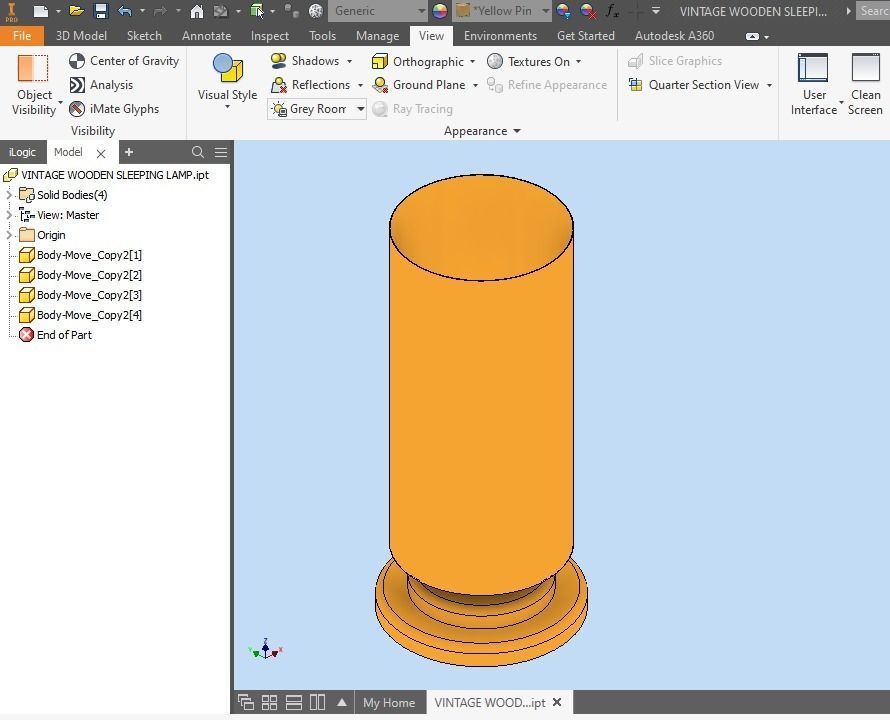Click the Redo arrow icon
Viewport: 890px width, 720px height.
pos(161,11)
